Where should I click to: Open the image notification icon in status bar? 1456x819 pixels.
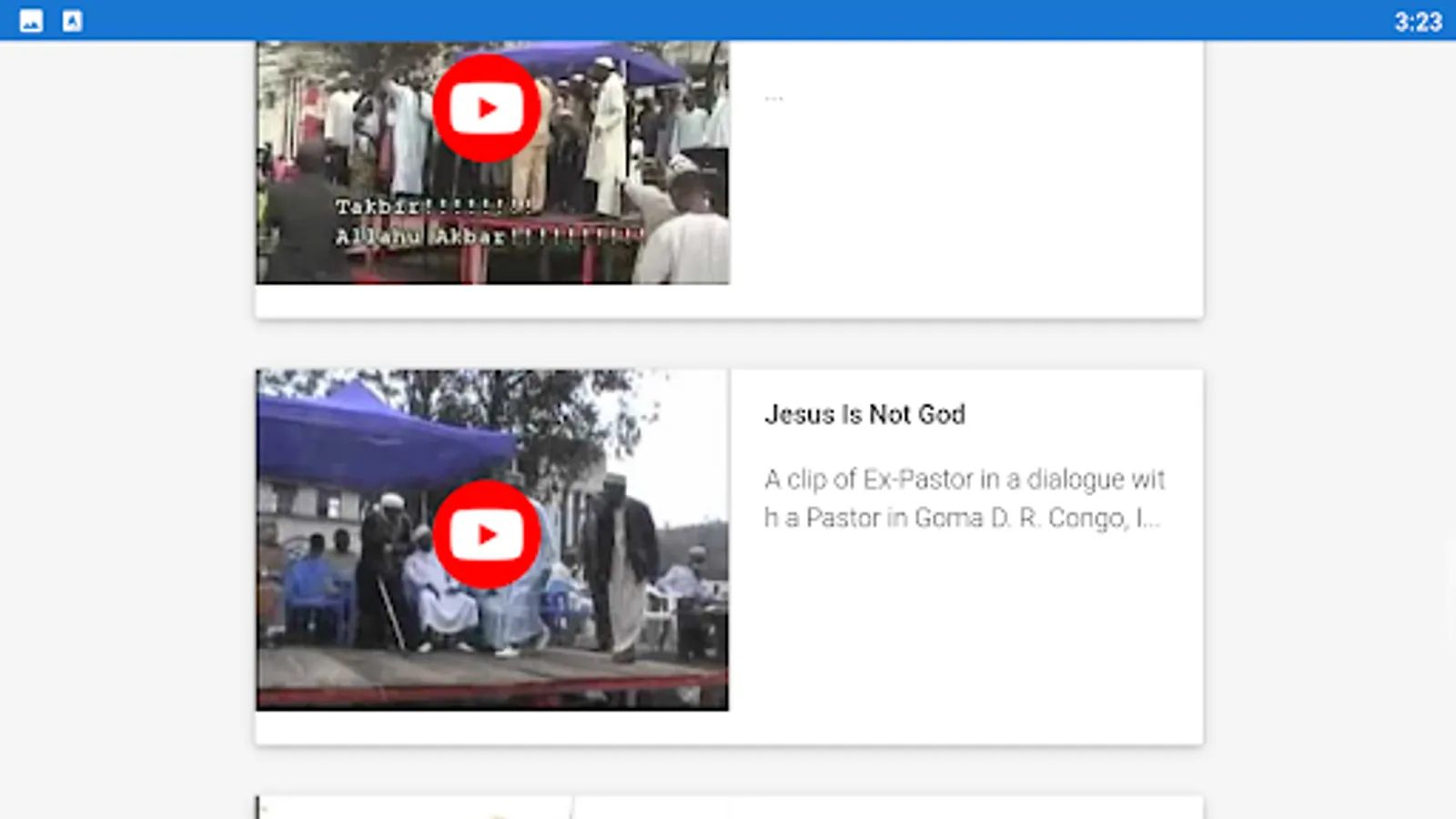point(31,21)
